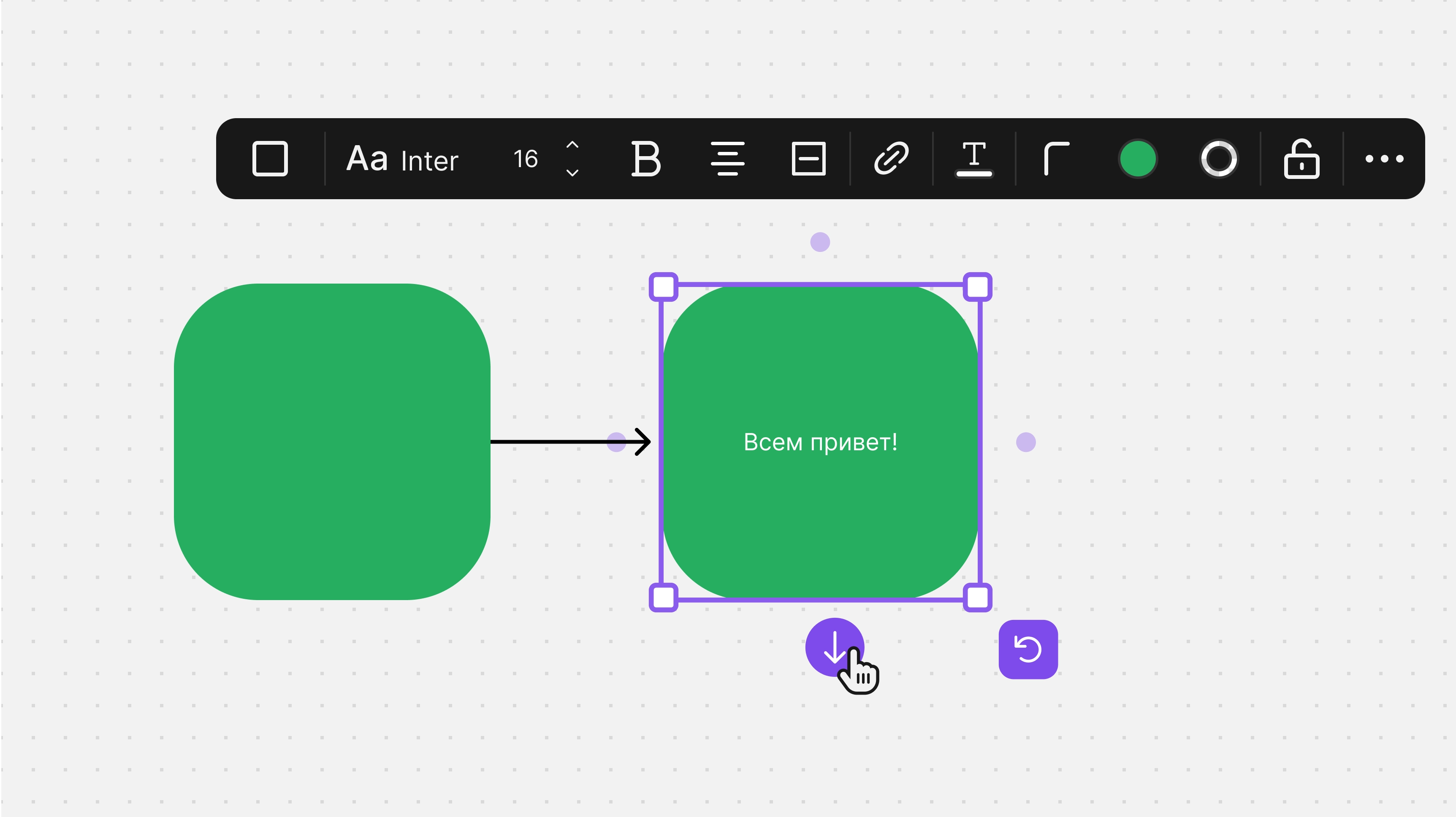Open the three-dot more options menu

tap(1384, 159)
